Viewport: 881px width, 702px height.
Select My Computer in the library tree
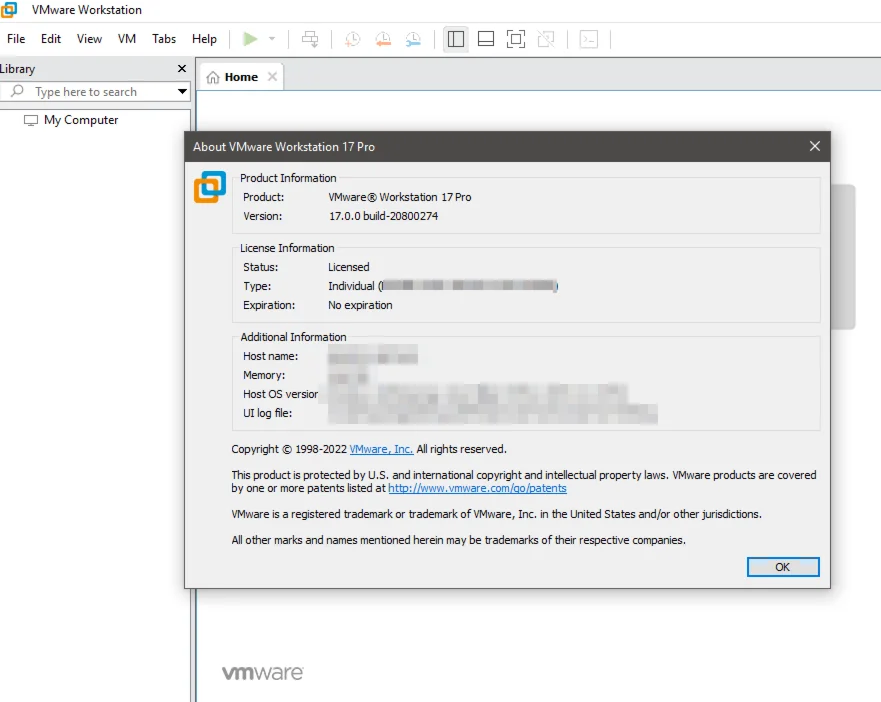(80, 120)
